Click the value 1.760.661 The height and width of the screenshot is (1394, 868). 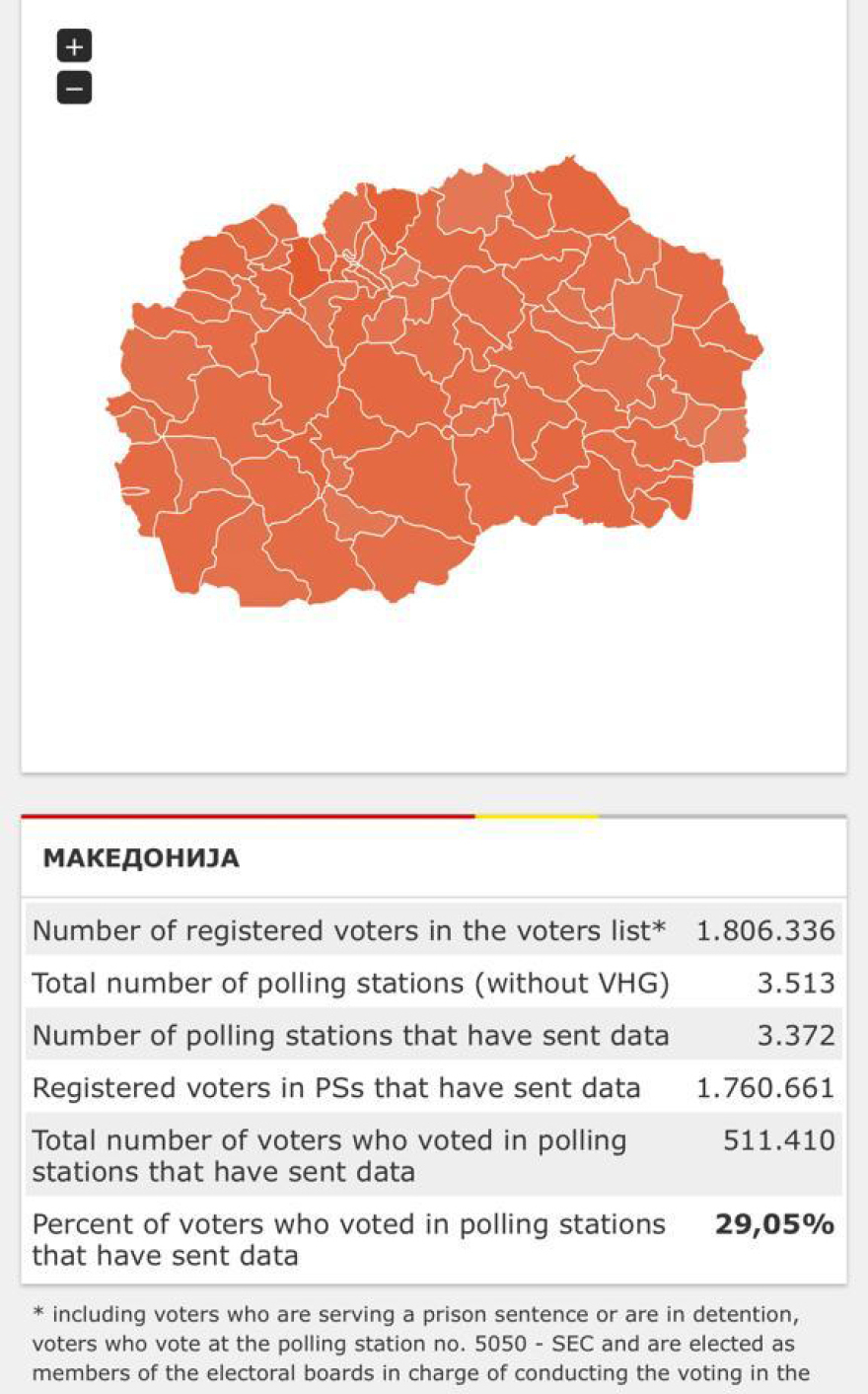coord(765,1088)
